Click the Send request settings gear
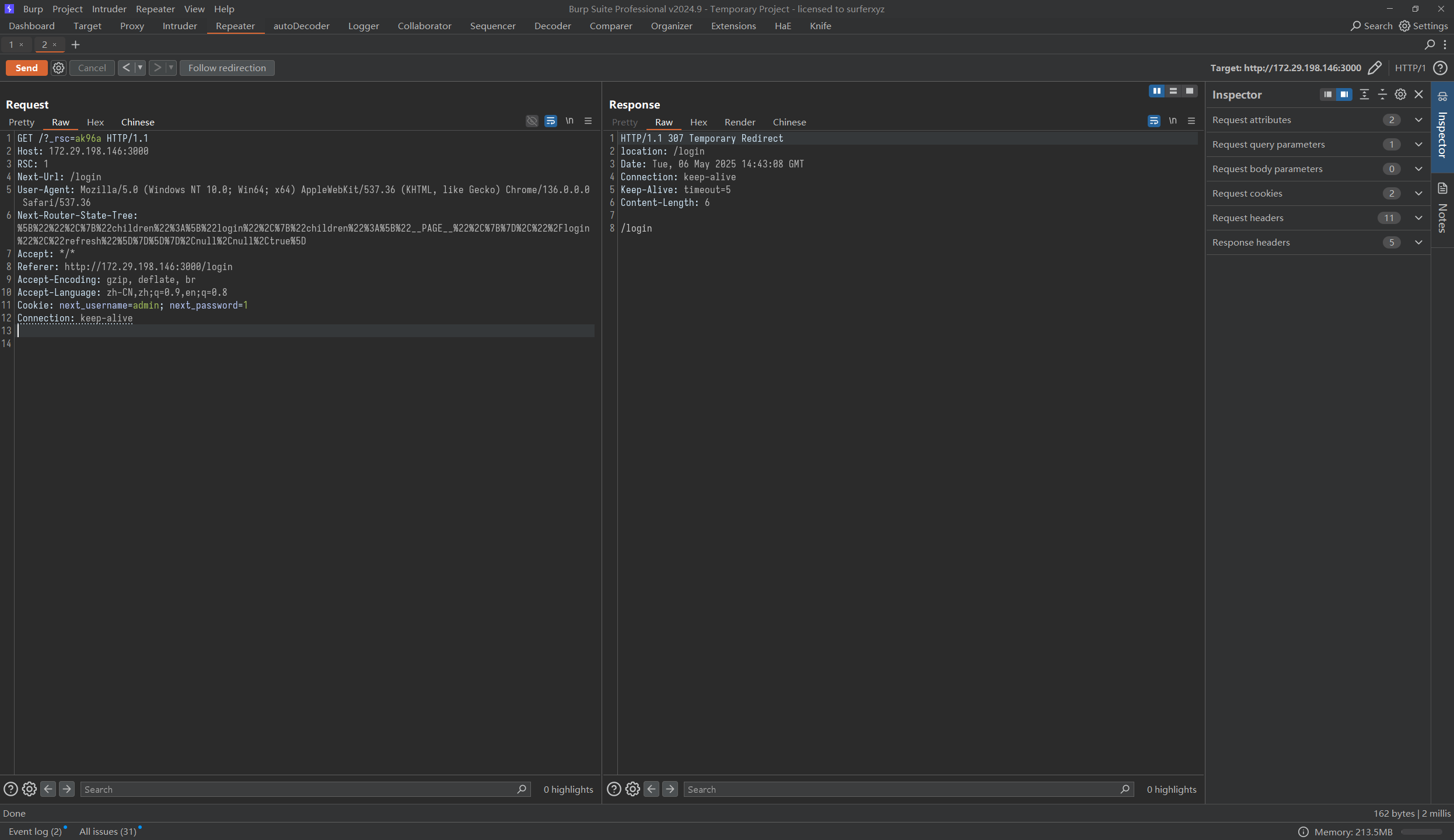 (58, 68)
